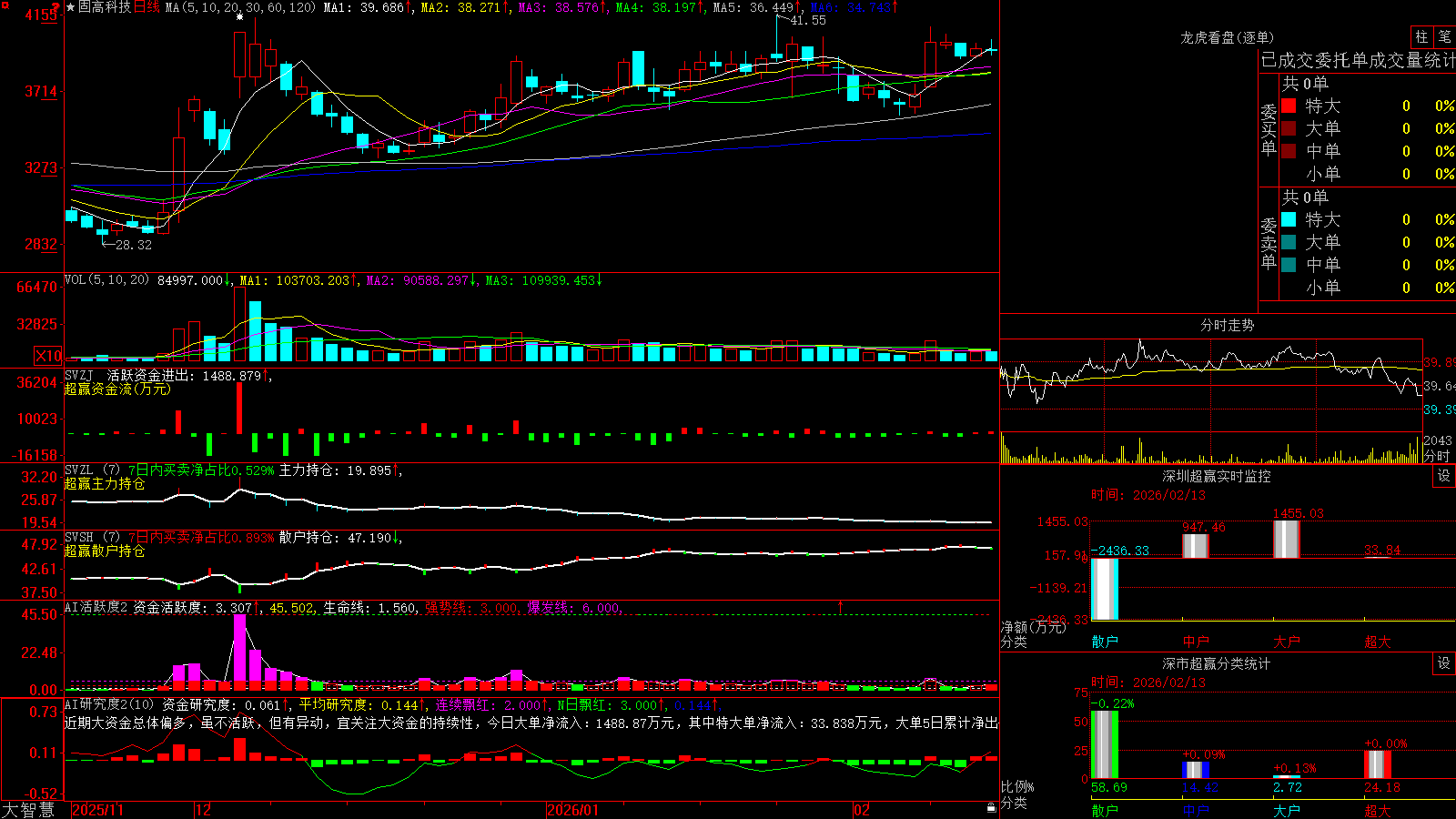Click 大户 label in 实时监控 chart

click(x=1287, y=642)
